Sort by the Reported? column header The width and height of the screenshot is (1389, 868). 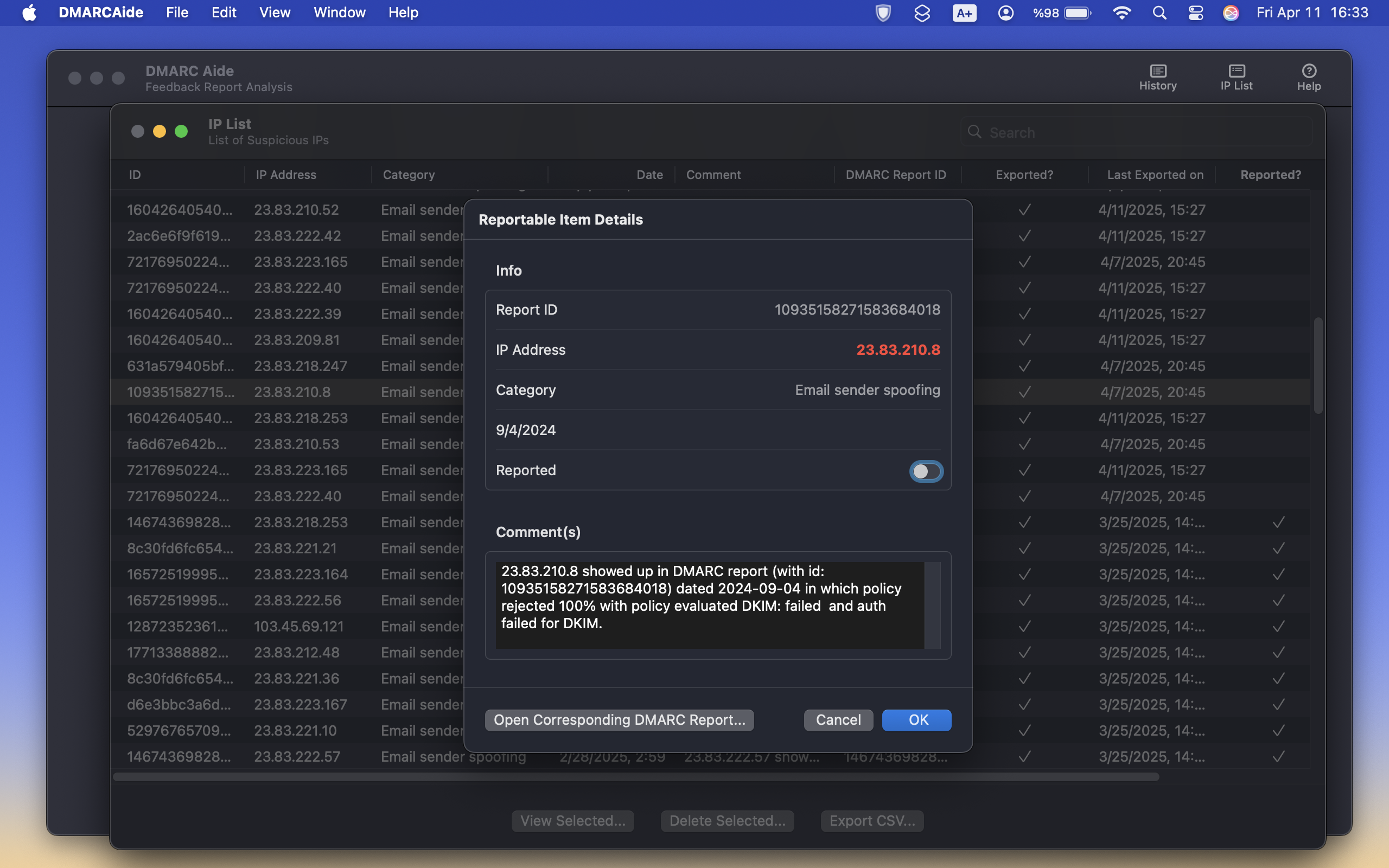click(1271, 175)
